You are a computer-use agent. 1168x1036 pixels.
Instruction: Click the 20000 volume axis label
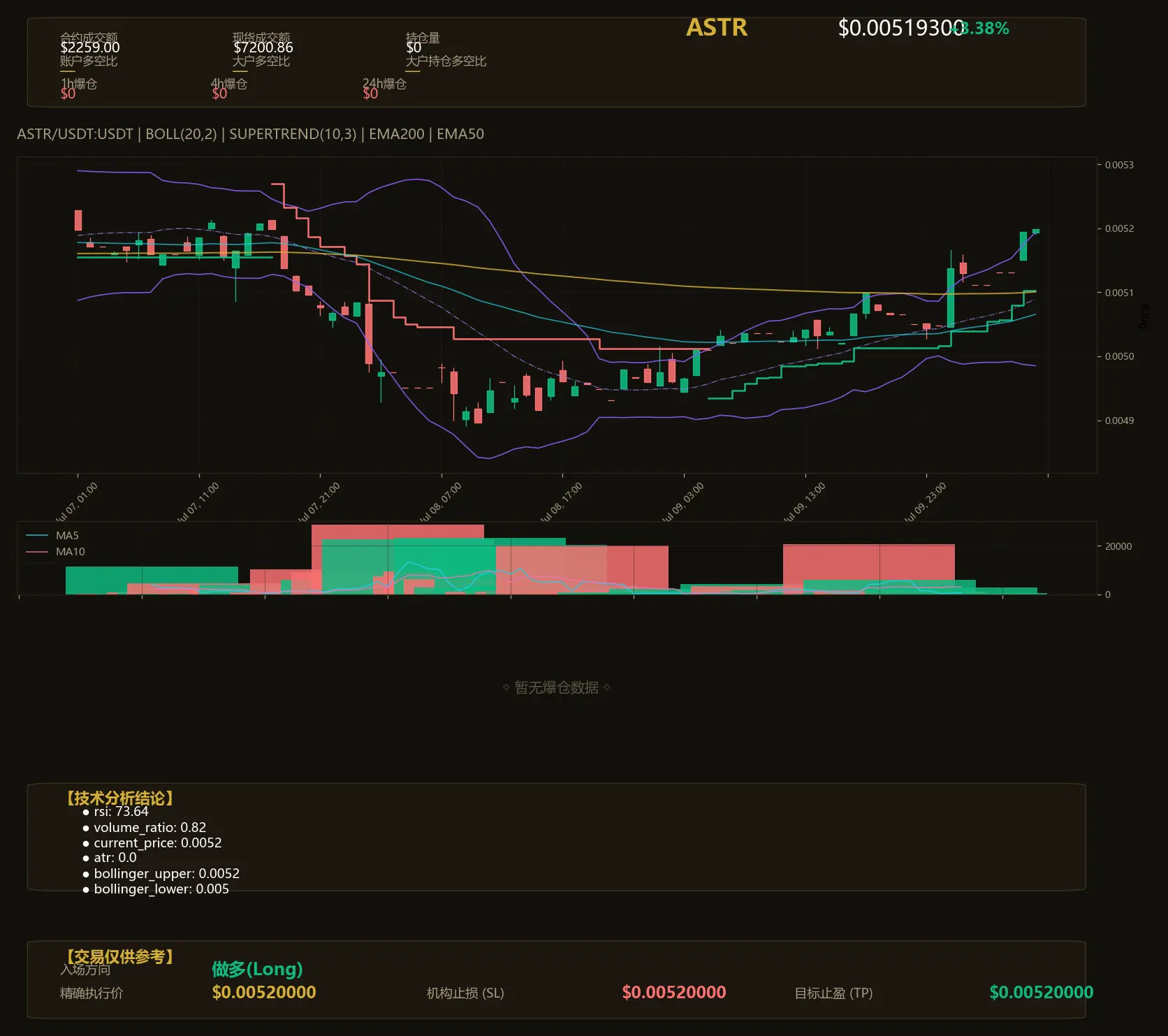(1118, 546)
